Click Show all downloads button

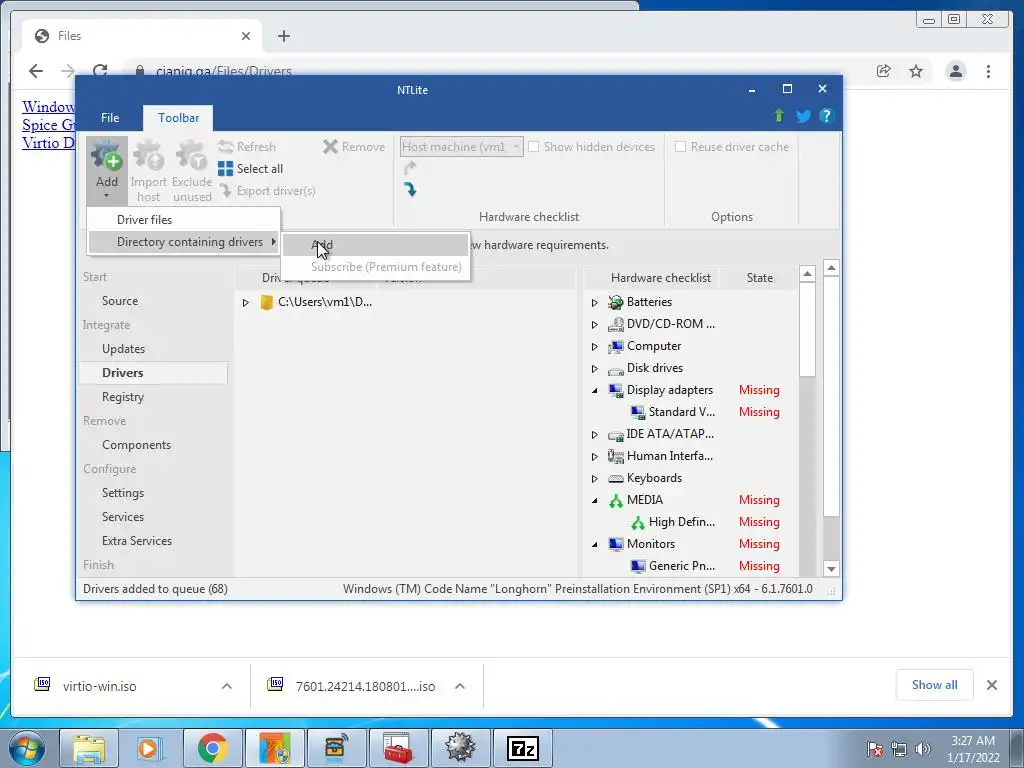tap(935, 685)
